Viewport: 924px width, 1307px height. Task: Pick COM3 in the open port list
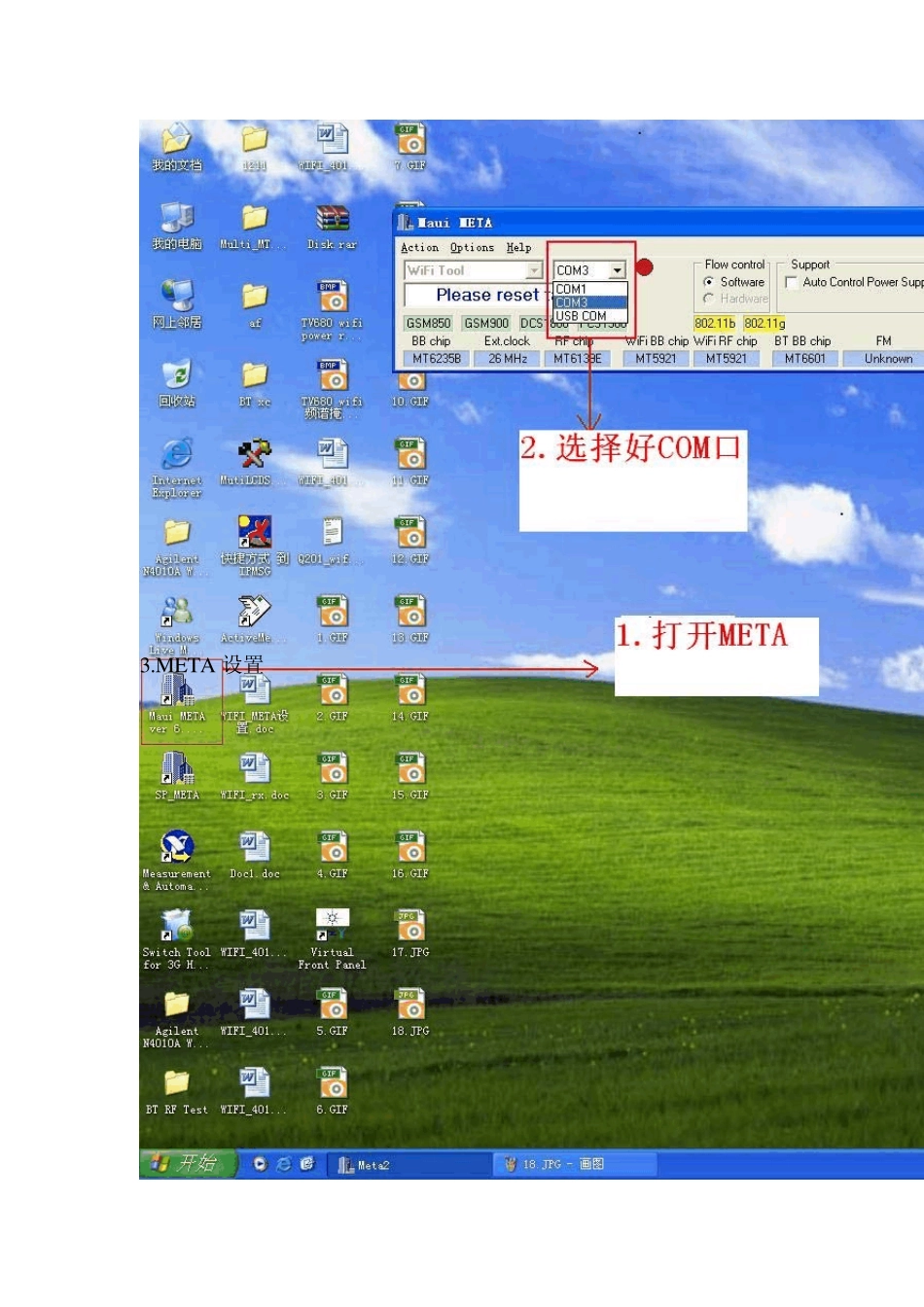(590, 302)
